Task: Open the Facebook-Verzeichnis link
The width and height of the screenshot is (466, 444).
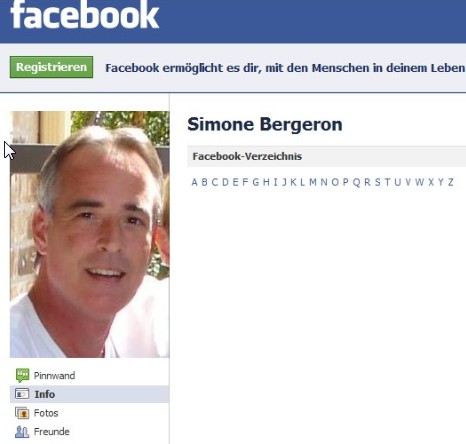Action: [x=247, y=156]
